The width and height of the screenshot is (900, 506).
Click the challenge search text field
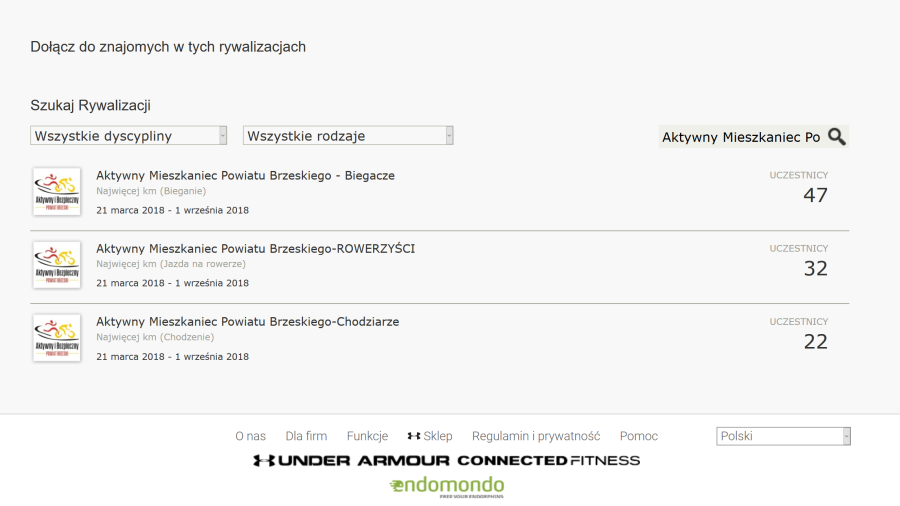(740, 137)
